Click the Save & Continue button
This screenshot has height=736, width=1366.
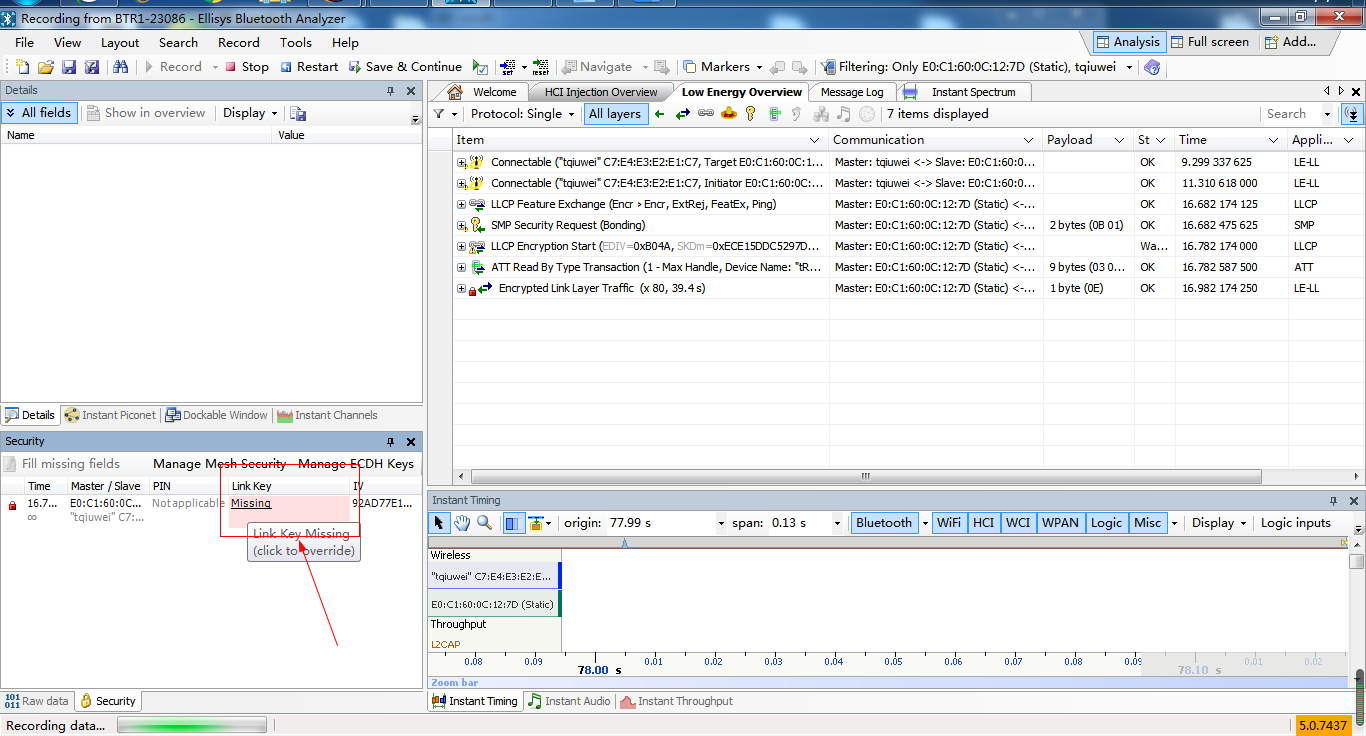click(x=405, y=67)
